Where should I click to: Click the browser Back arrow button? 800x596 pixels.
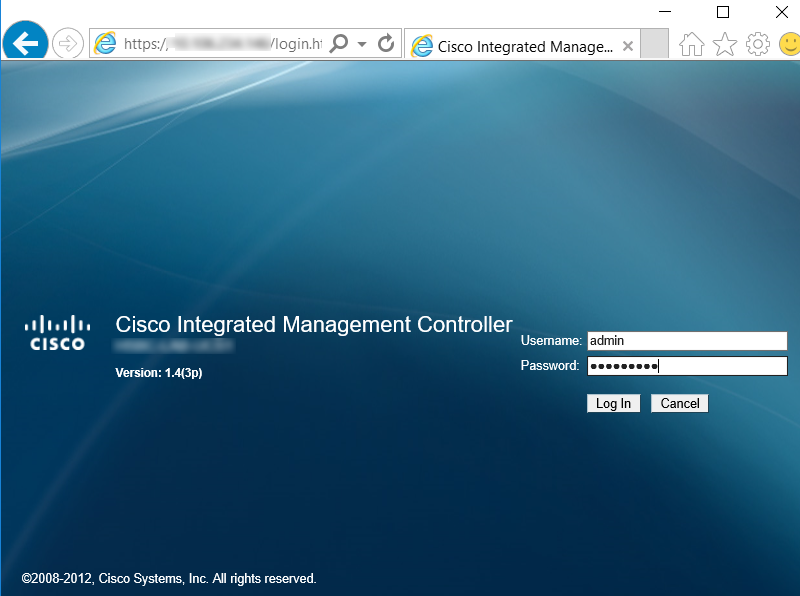click(x=25, y=43)
